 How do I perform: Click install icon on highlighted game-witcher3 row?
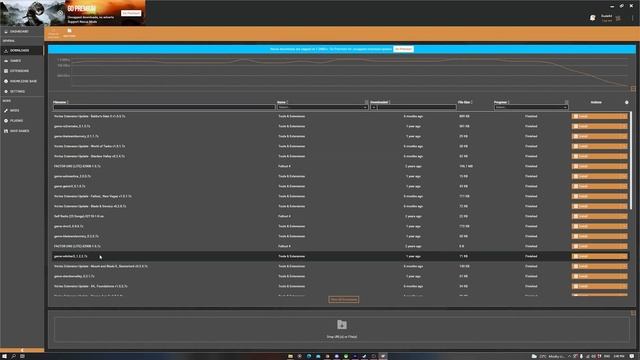[576, 256]
